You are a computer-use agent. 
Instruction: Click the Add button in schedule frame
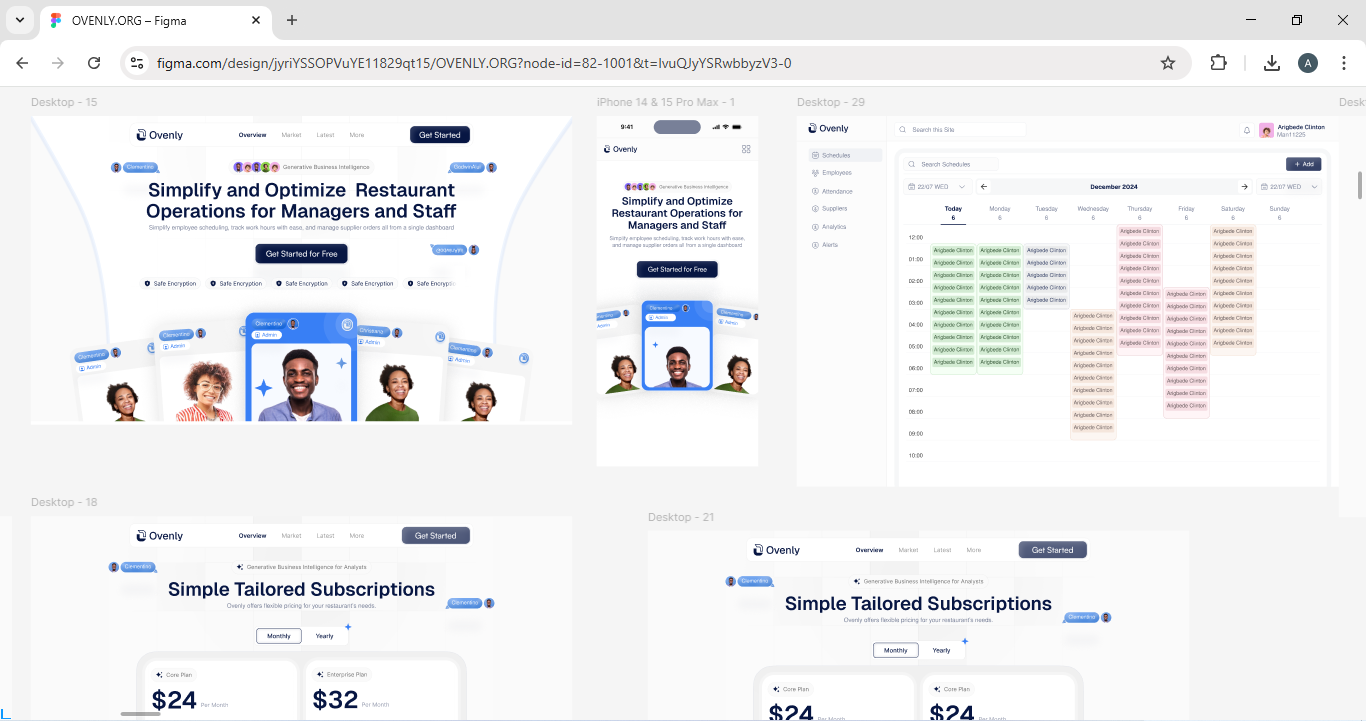pyautogui.click(x=1304, y=164)
